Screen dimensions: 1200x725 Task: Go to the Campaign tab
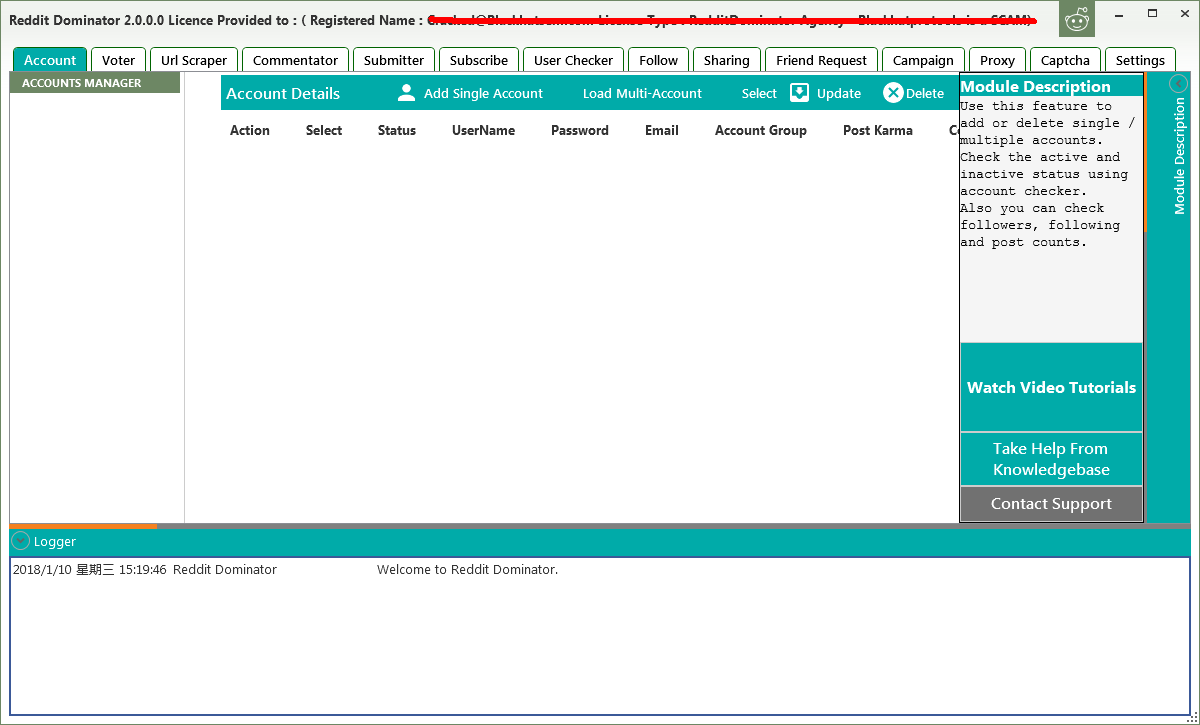(x=924, y=60)
